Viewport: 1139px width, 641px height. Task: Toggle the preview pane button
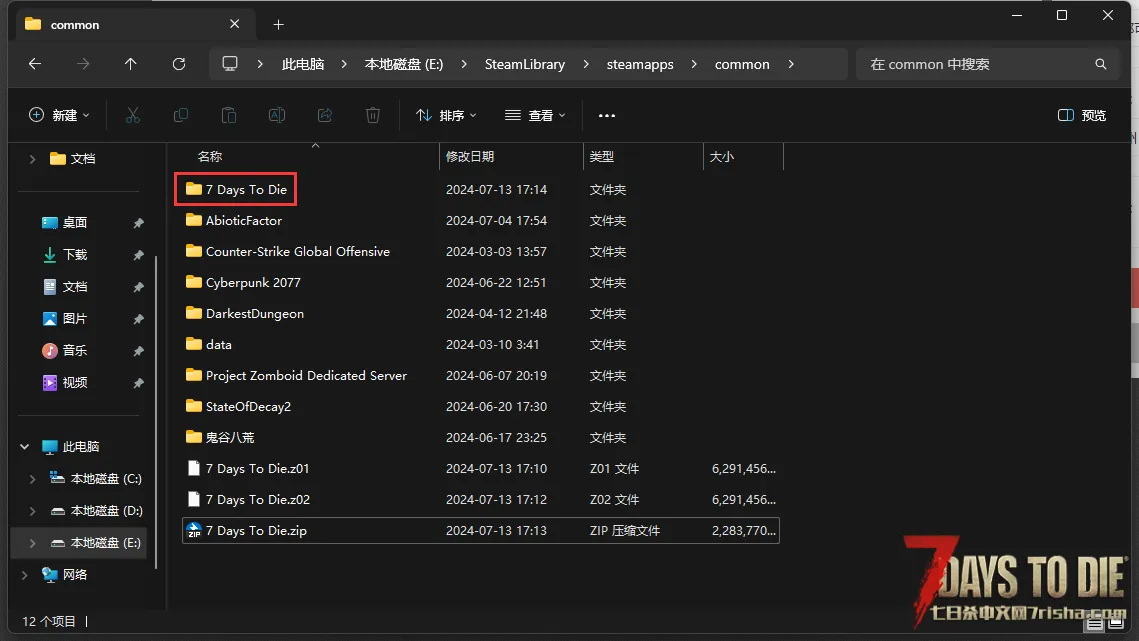1082,115
